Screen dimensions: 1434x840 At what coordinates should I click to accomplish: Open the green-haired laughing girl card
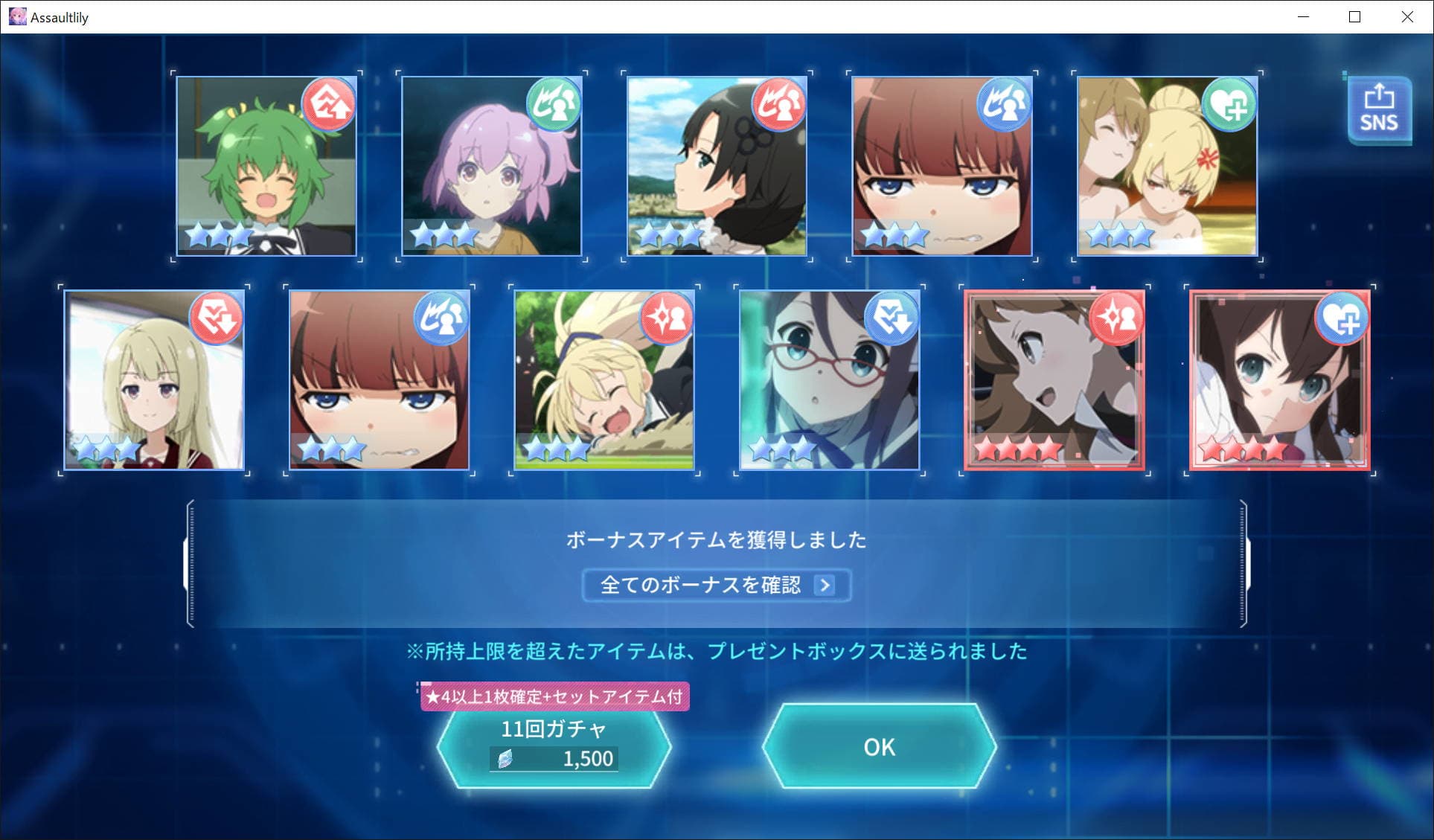click(x=266, y=166)
